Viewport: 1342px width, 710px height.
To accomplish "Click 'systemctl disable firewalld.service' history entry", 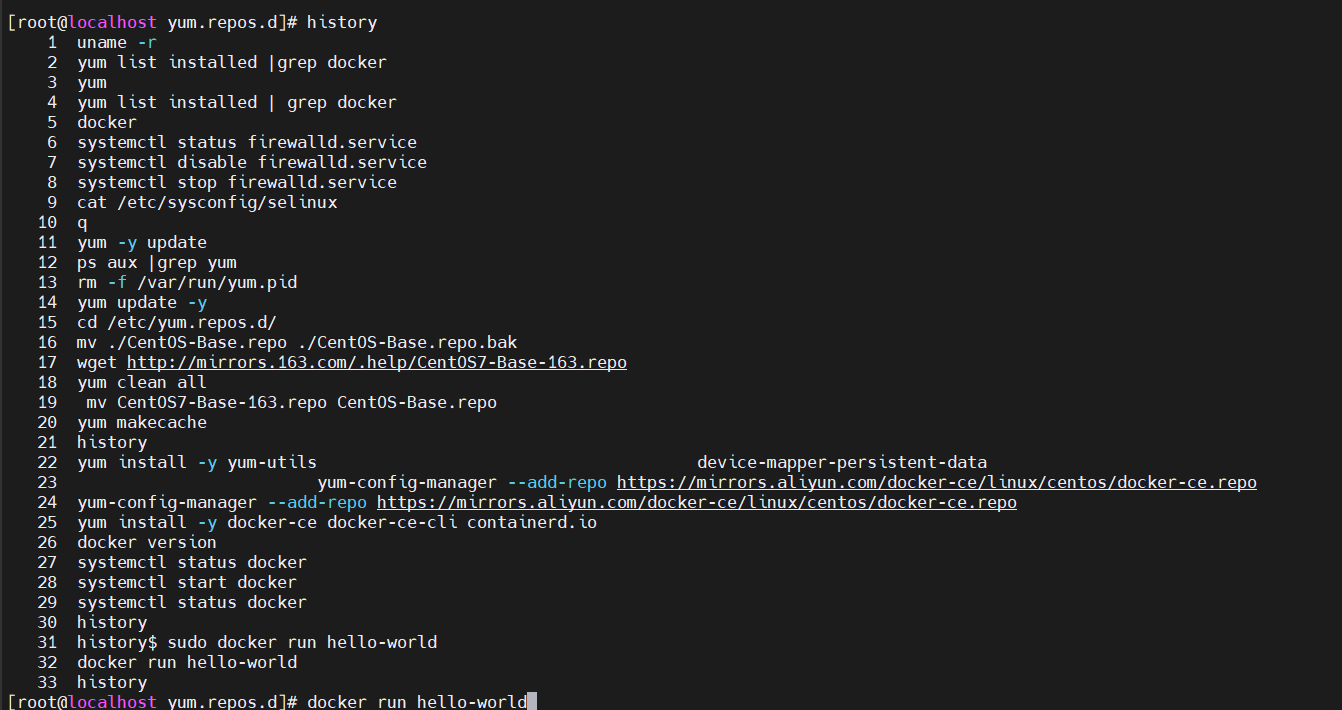I will [x=252, y=162].
